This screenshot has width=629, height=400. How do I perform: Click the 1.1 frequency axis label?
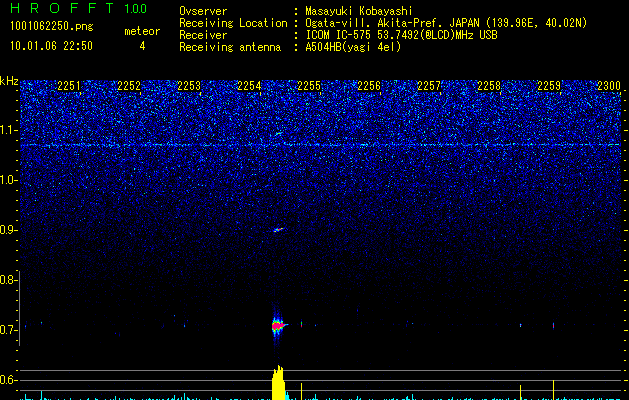point(8,130)
